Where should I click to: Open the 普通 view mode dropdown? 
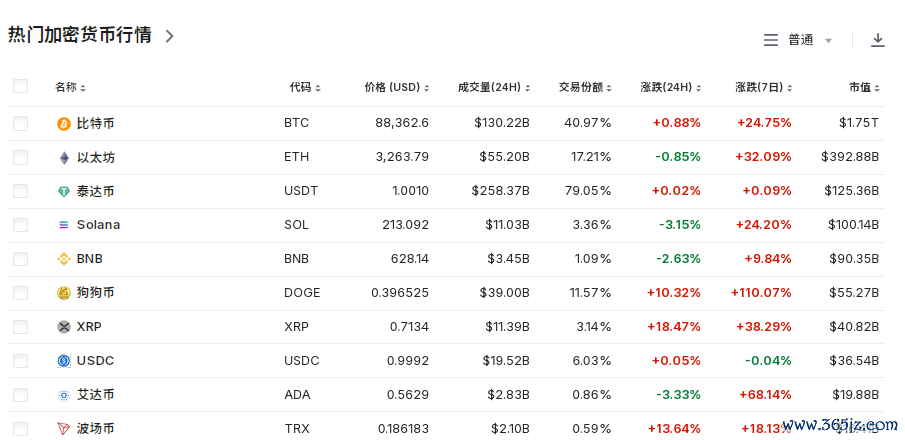pos(810,40)
